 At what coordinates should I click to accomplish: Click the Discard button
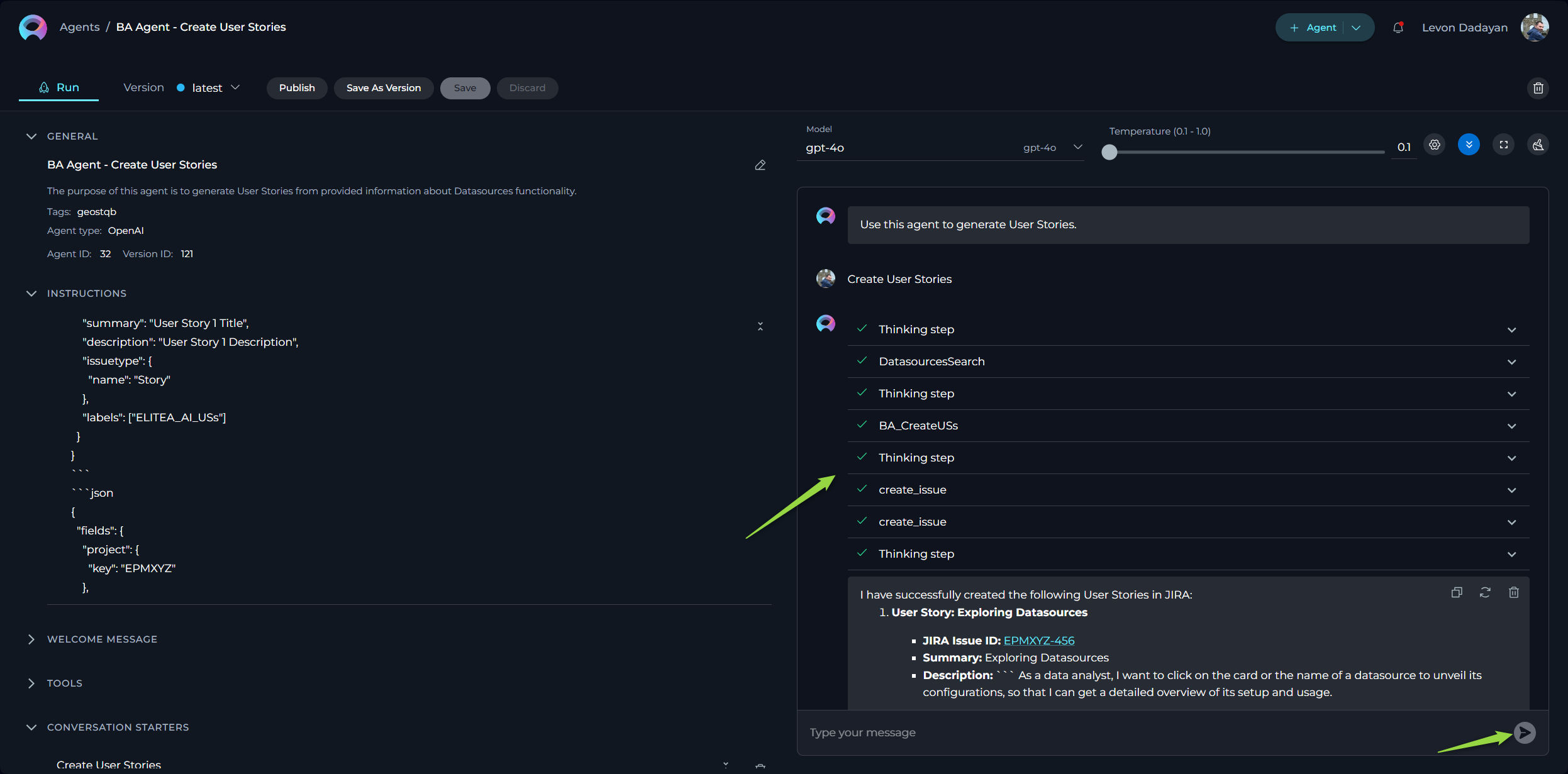[x=527, y=88]
